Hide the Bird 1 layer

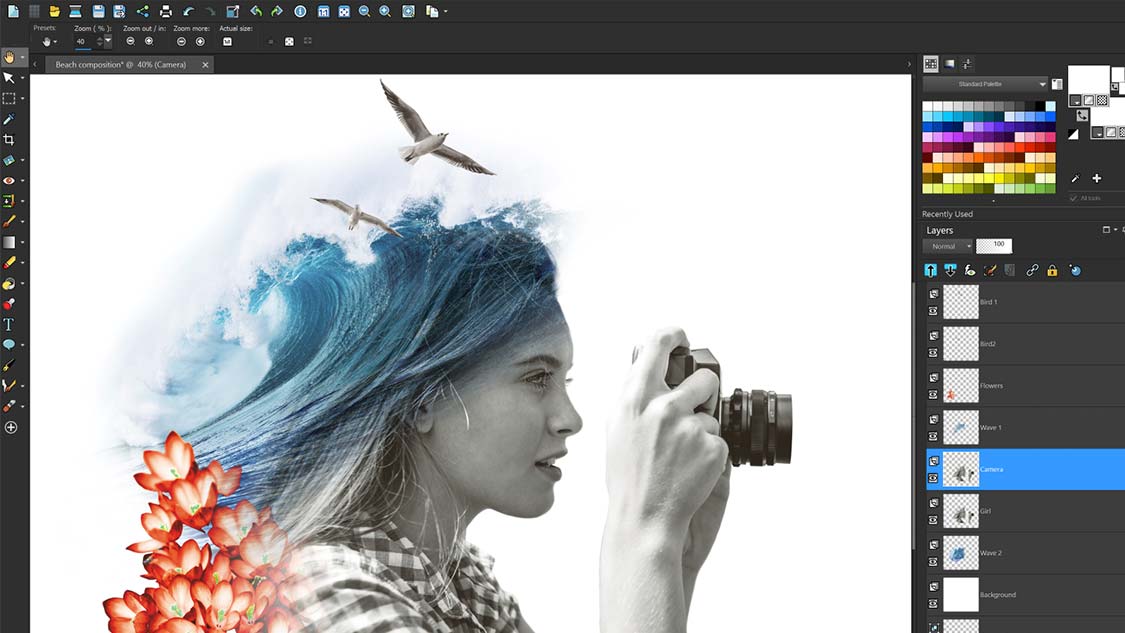coord(933,309)
